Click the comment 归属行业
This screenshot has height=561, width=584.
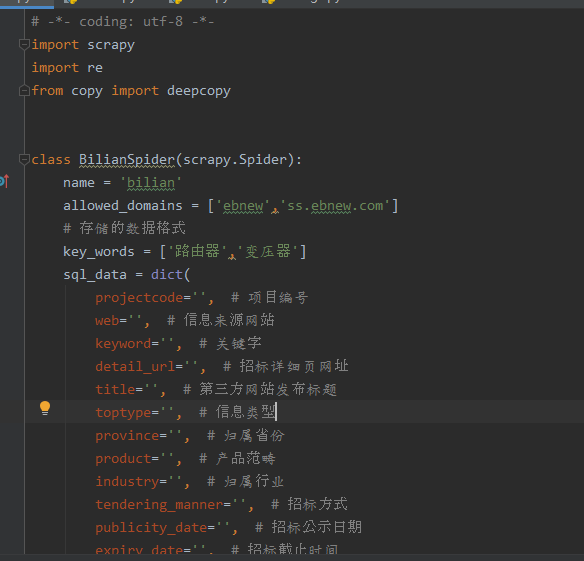(x=246, y=482)
